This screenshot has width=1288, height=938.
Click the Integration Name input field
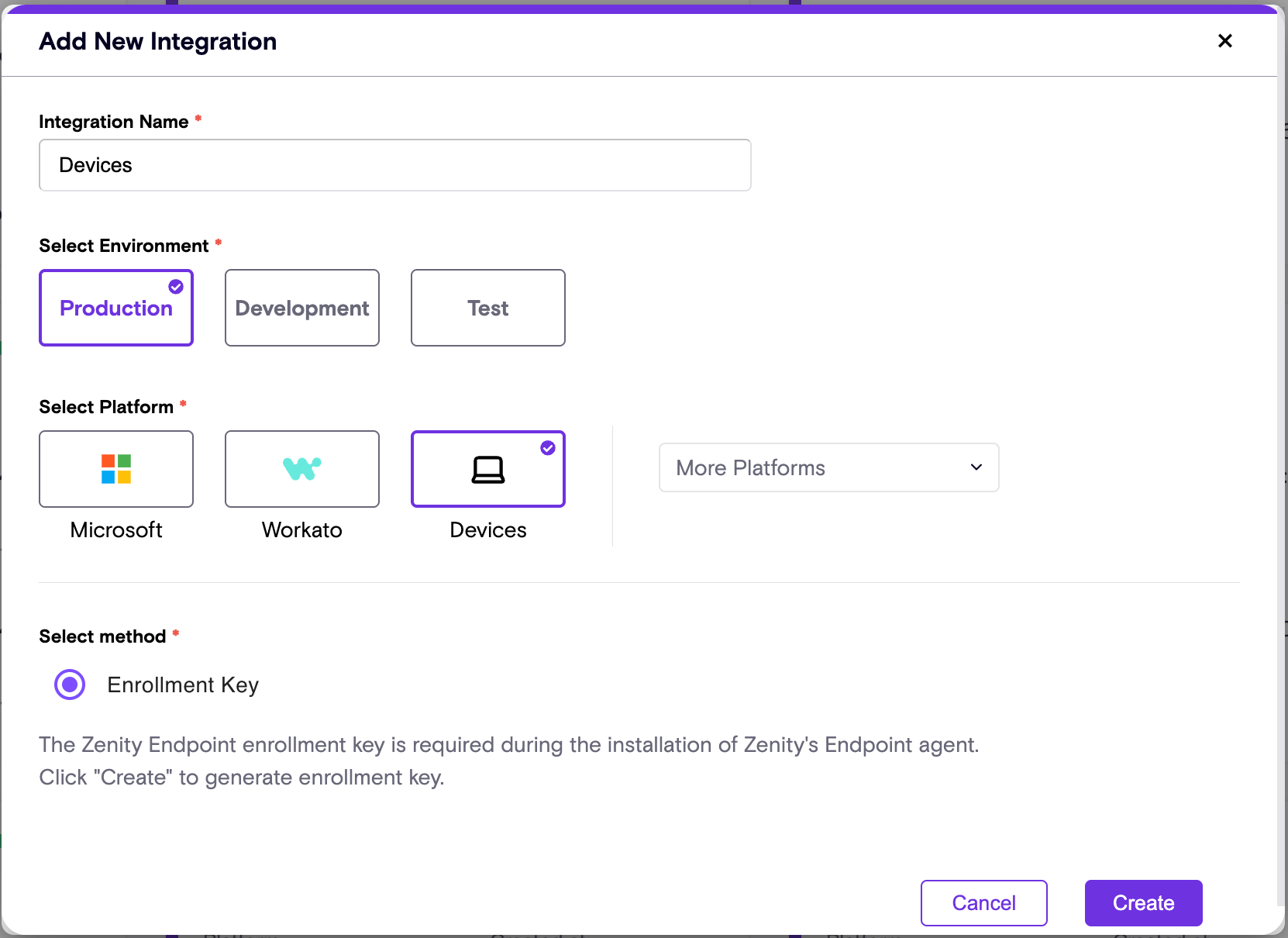coord(394,164)
